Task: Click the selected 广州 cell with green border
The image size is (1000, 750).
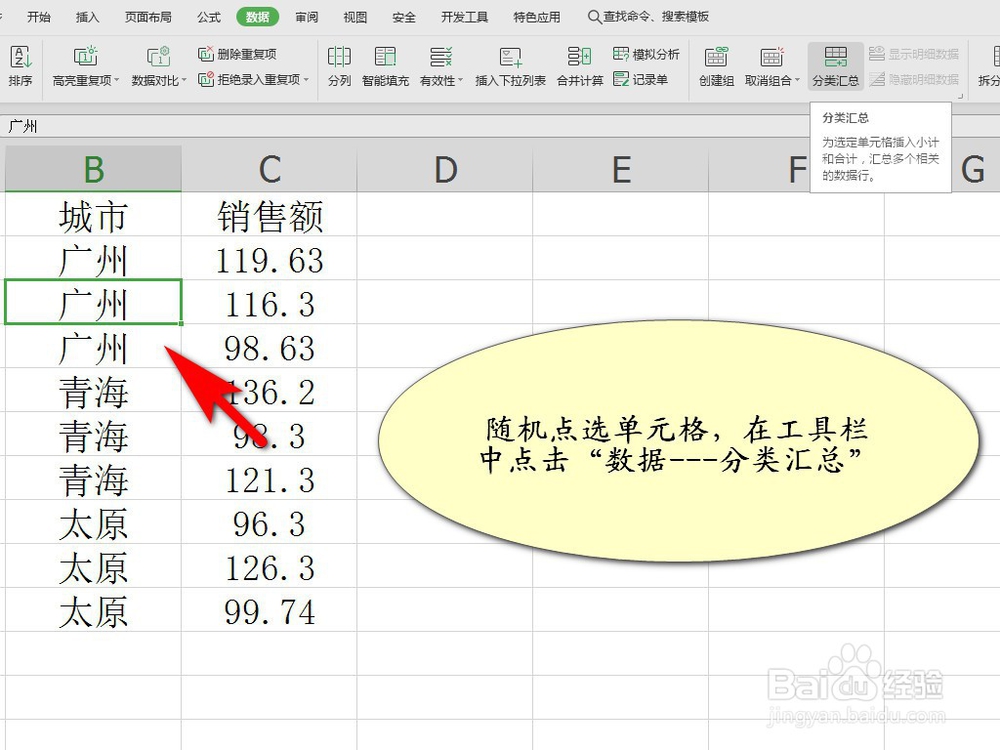Action: [94, 302]
